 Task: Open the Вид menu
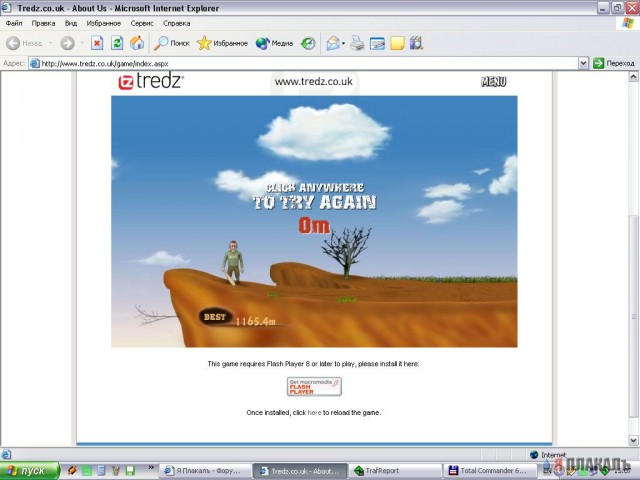pos(71,23)
